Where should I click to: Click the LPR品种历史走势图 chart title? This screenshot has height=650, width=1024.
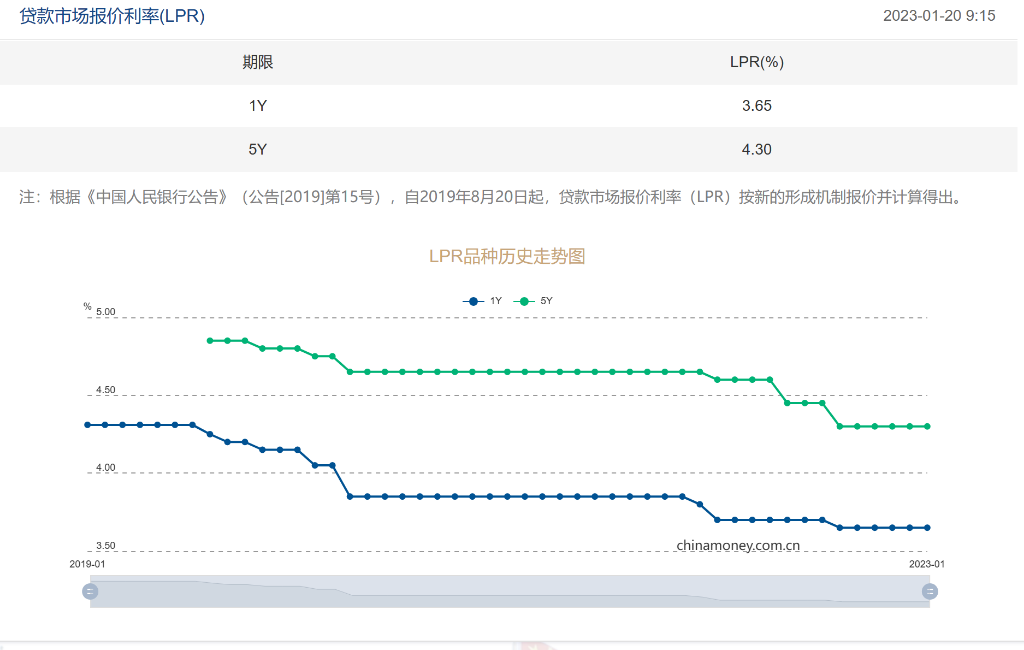pyautogui.click(x=507, y=256)
